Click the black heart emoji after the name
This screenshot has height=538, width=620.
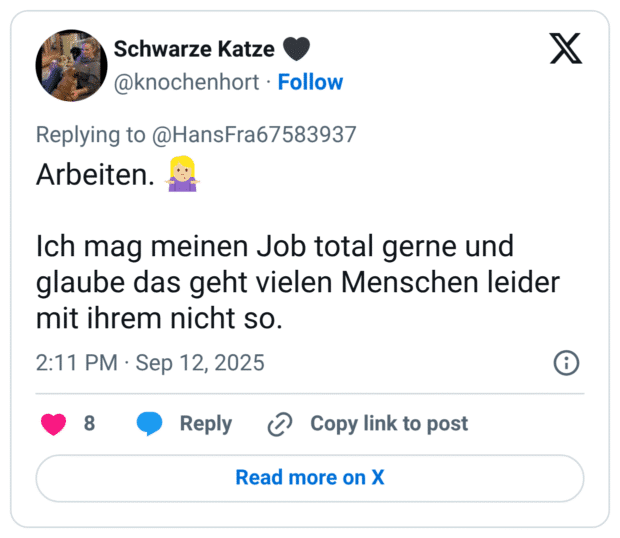(x=297, y=49)
